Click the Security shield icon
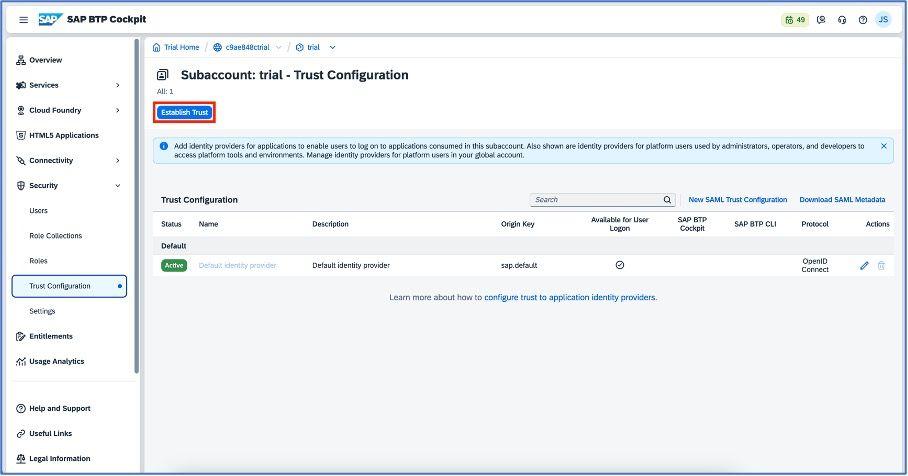The width and height of the screenshot is (908, 476). point(21,186)
